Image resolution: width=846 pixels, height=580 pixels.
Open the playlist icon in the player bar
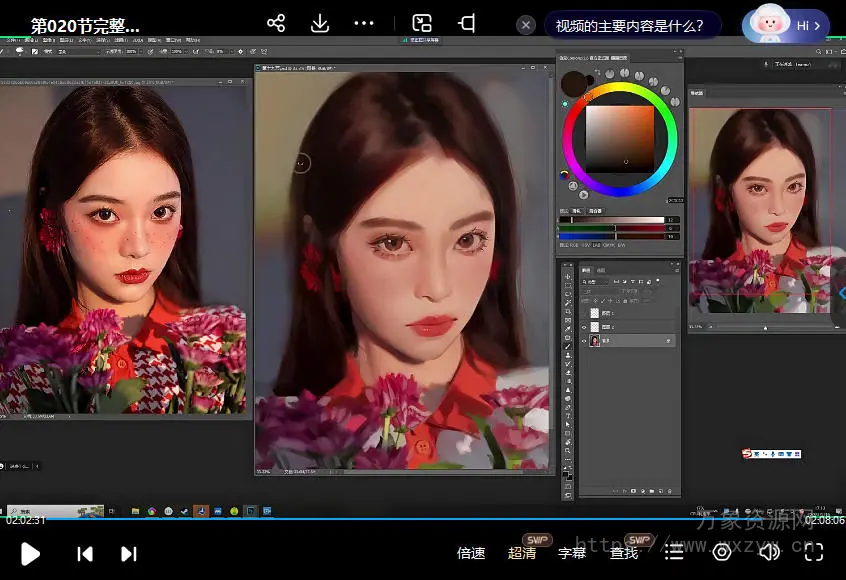[x=675, y=552]
